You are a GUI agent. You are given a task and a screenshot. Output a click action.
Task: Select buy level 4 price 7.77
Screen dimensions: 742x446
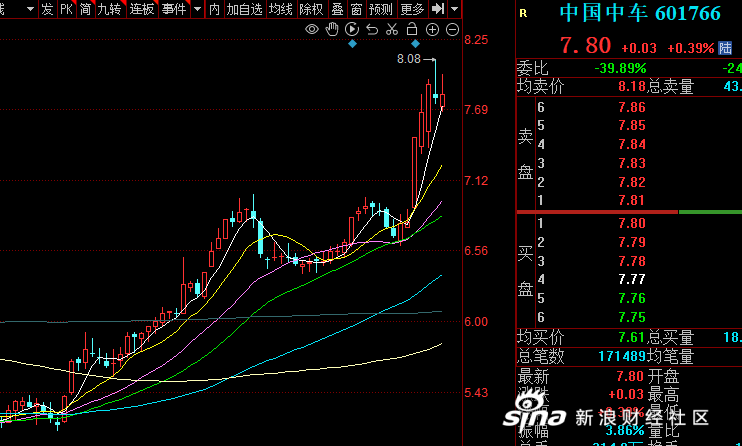(x=632, y=279)
